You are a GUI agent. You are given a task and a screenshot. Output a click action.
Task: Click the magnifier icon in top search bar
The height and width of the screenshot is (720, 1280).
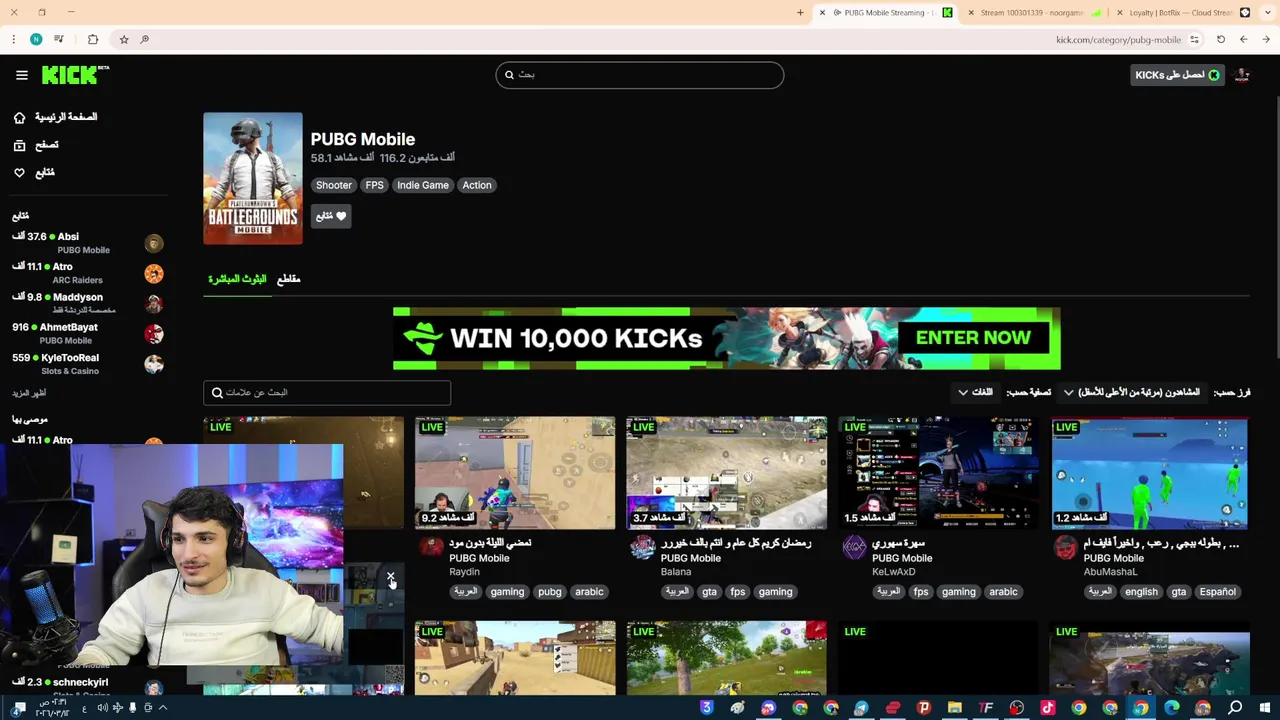click(x=509, y=75)
